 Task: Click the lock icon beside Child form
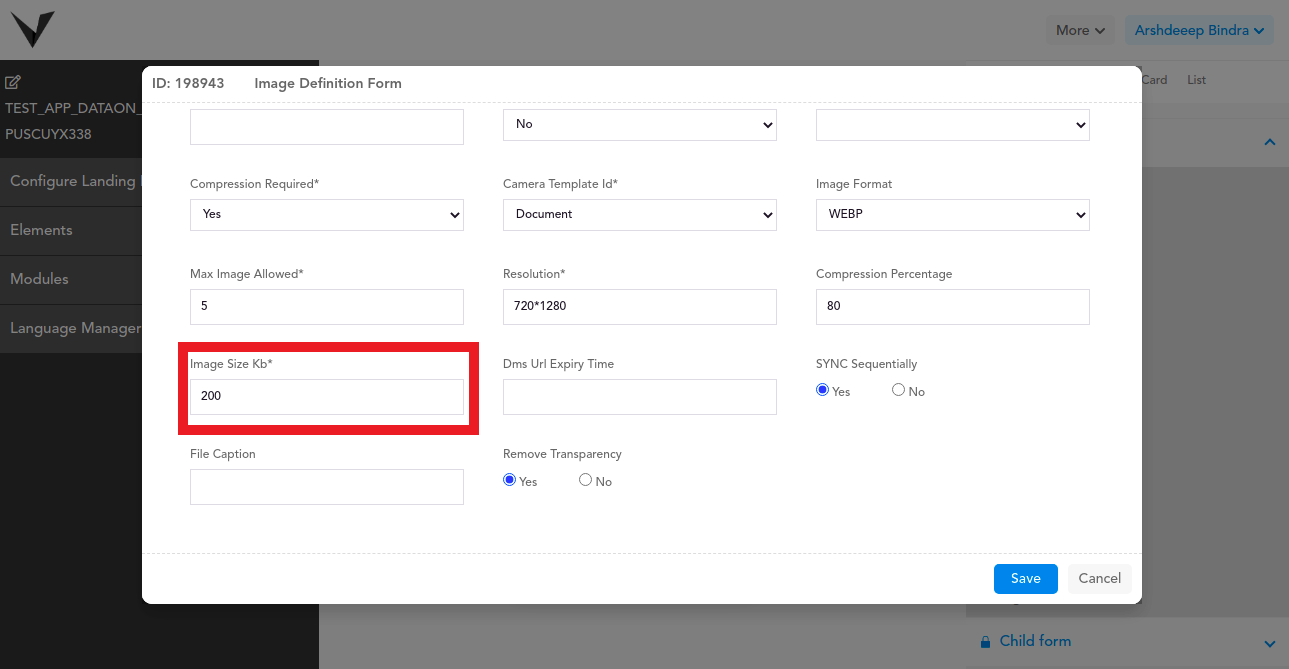(985, 642)
